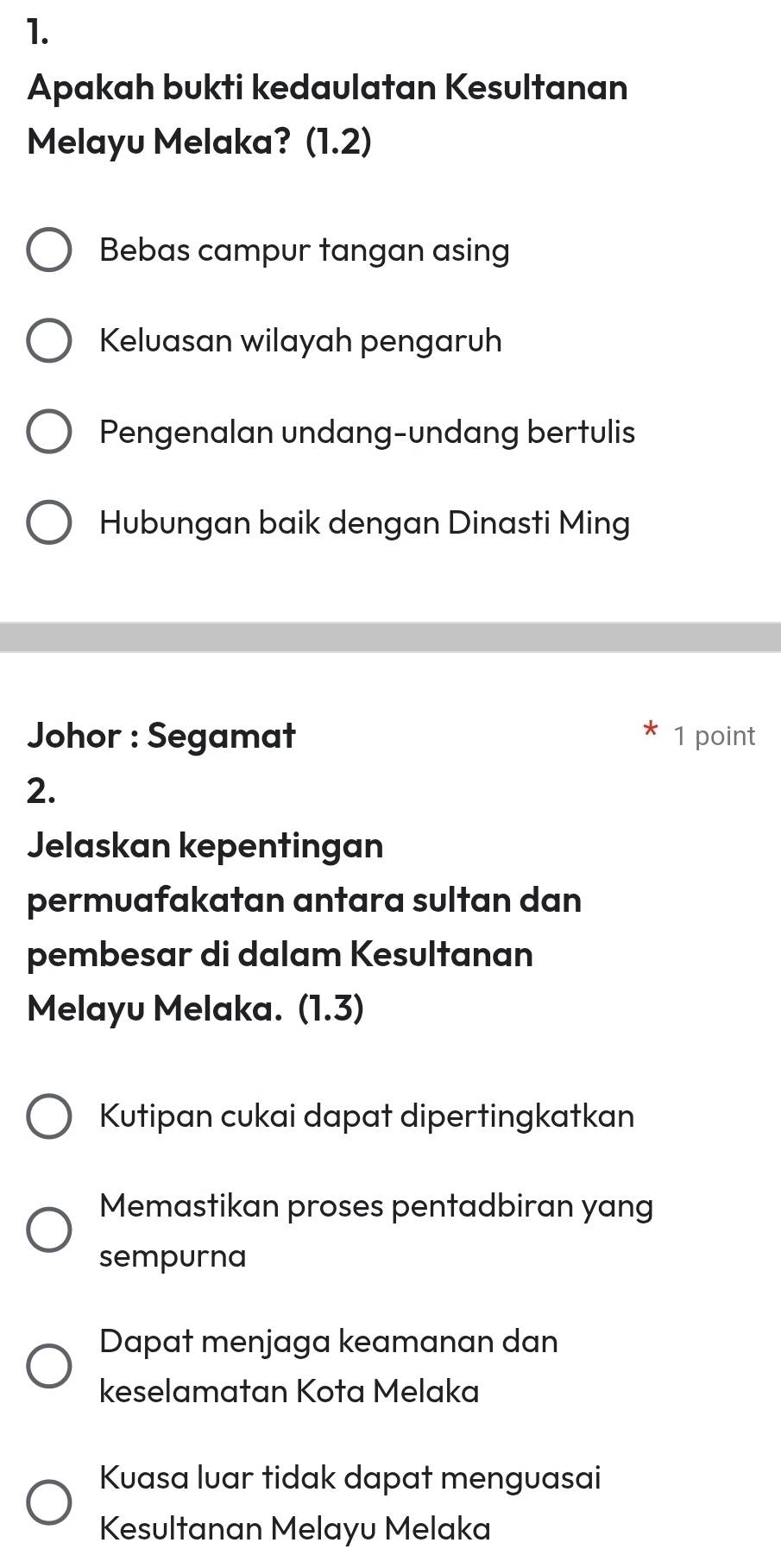Click answer text Bebas campur tangan asing

point(305,250)
